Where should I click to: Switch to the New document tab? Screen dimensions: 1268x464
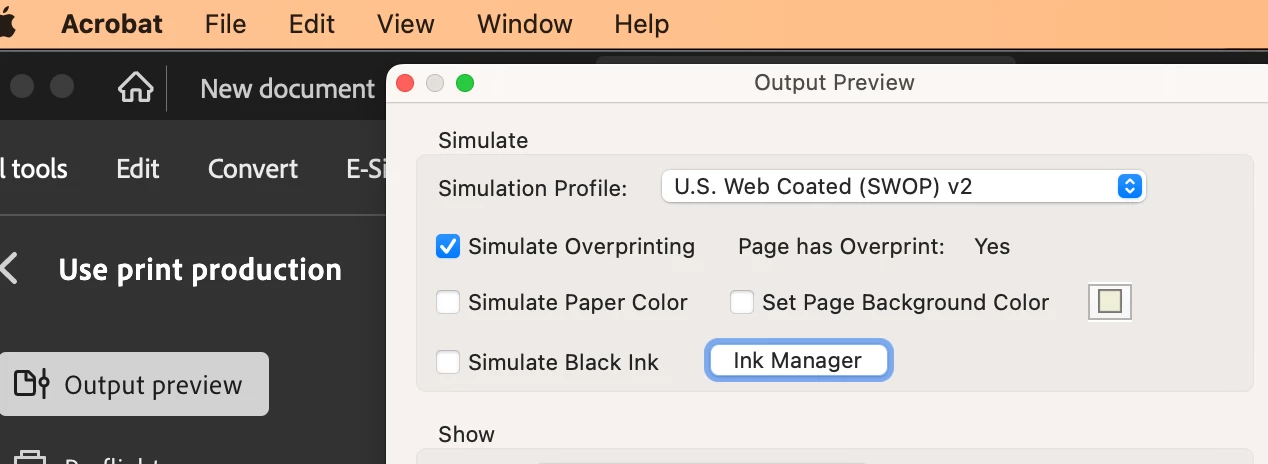(x=287, y=88)
